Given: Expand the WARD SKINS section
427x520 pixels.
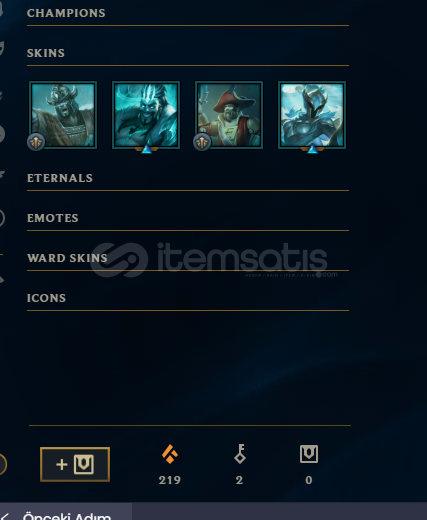Looking at the screenshot, I should pos(188,258).
